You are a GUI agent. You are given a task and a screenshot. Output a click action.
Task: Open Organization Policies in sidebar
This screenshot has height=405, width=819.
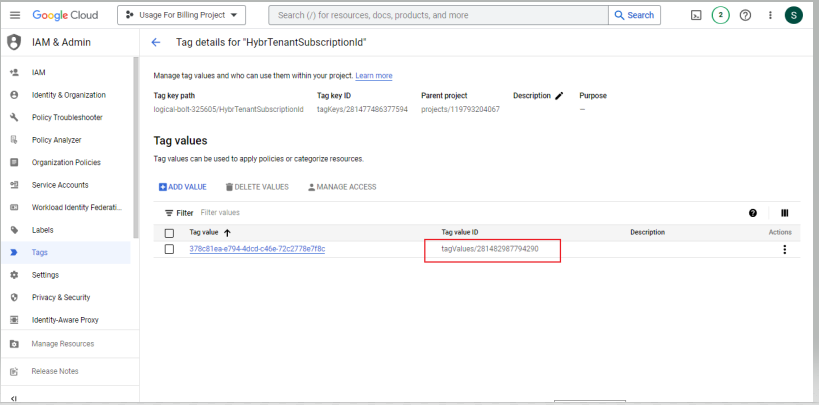66,162
